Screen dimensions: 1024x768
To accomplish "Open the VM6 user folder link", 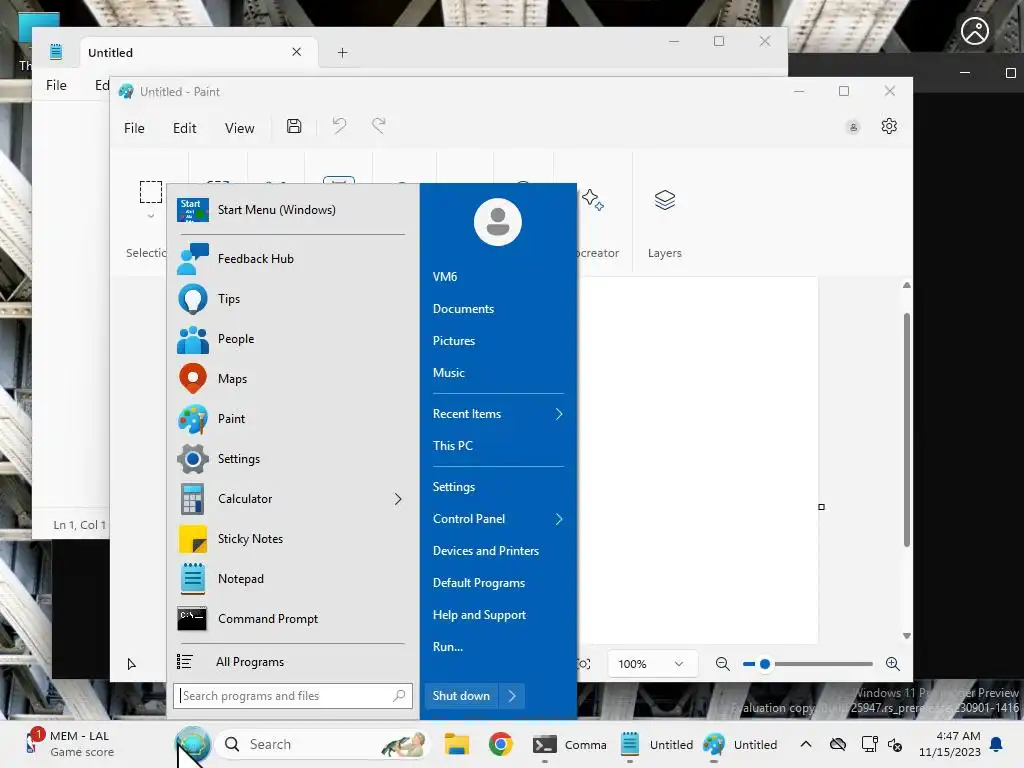I will 445,277.
